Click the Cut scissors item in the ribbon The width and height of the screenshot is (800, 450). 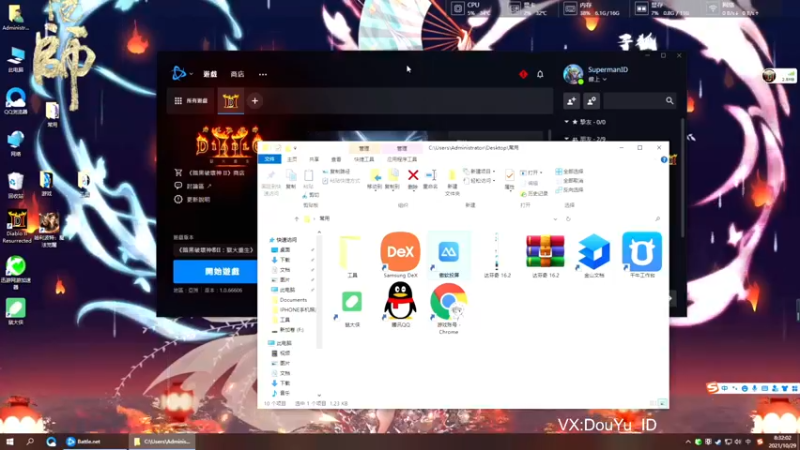coord(311,195)
